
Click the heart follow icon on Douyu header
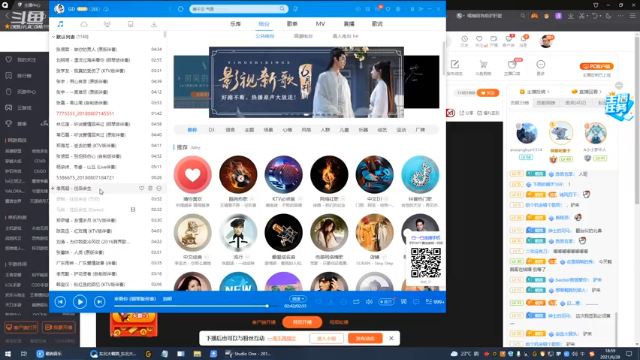[x=479, y=39]
